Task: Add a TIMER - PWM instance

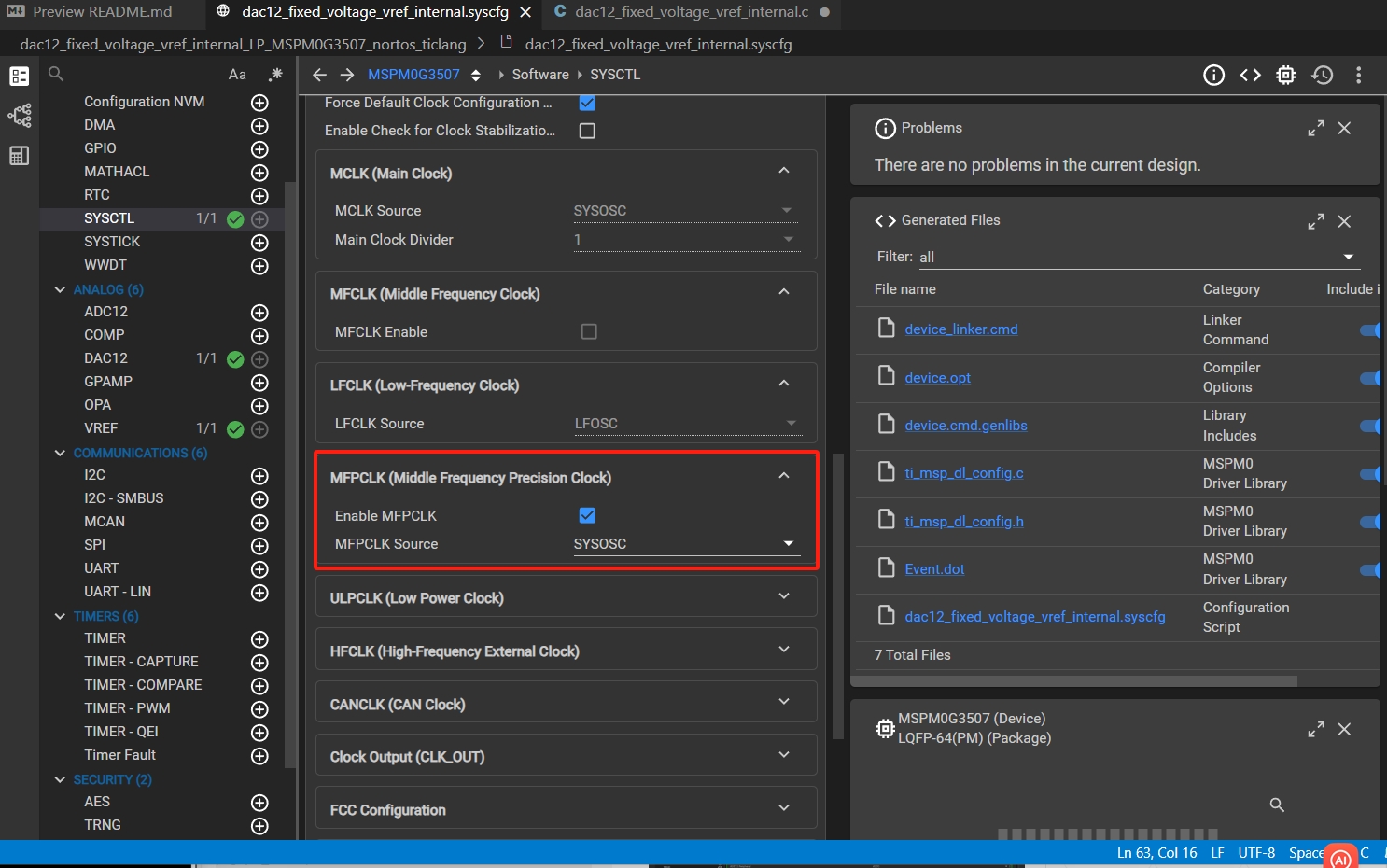Action: [259, 709]
